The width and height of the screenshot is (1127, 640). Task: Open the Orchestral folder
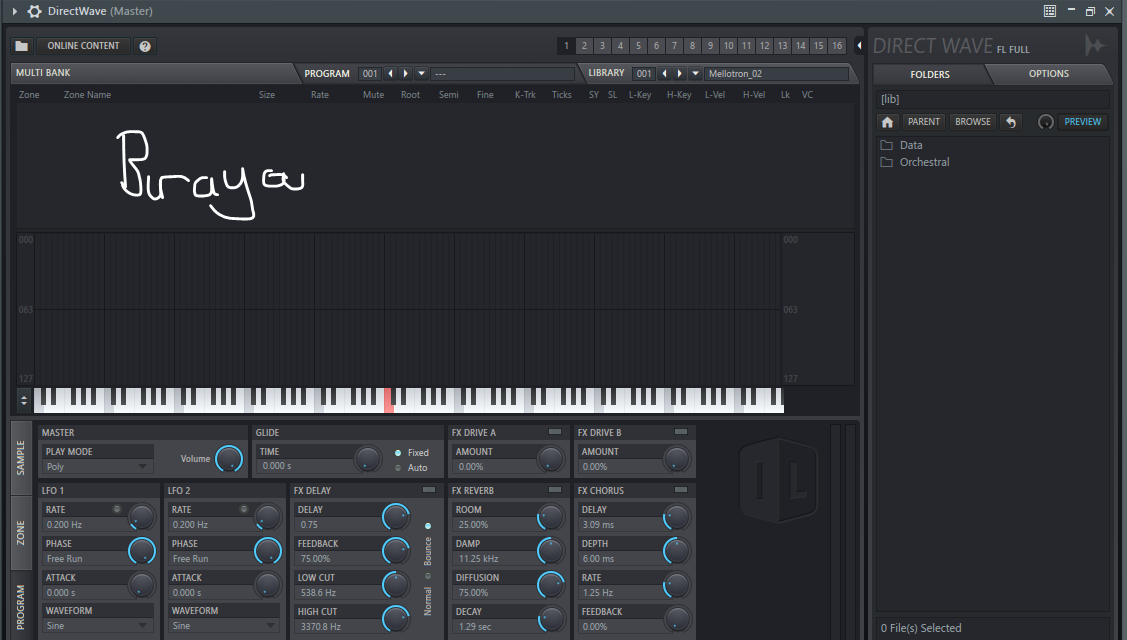pos(924,163)
